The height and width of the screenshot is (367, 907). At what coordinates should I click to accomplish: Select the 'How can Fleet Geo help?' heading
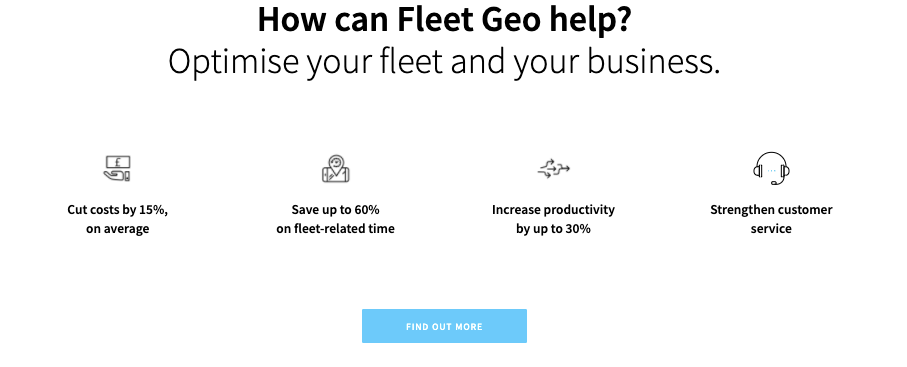(444, 20)
